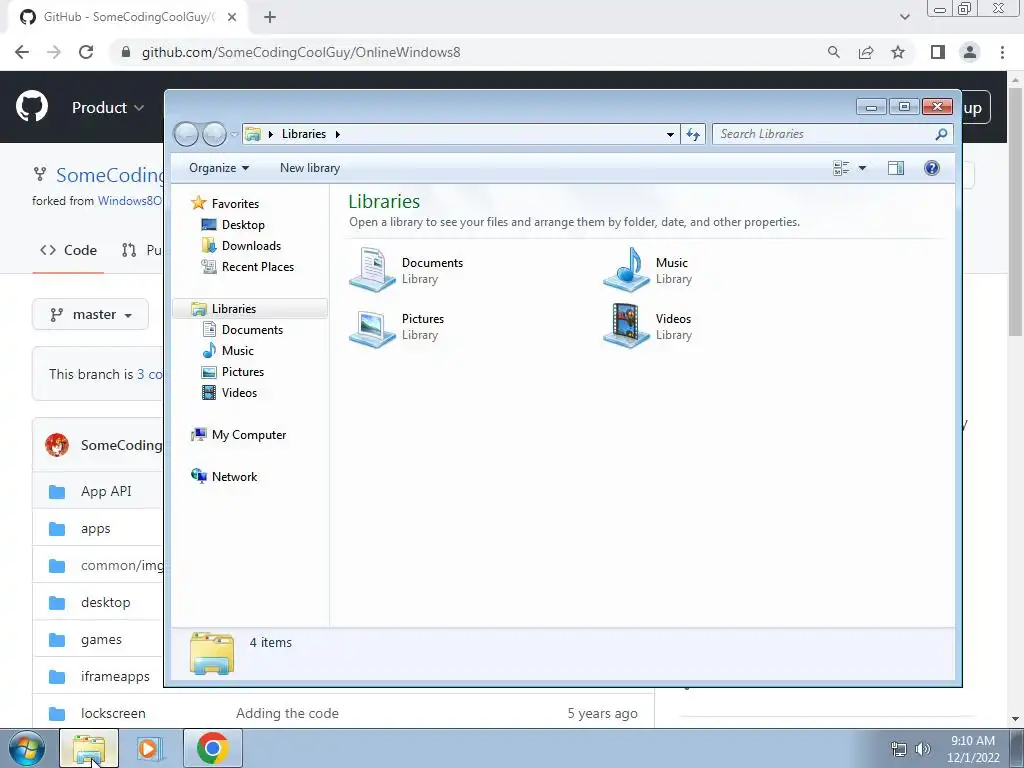Viewport: 1024px width, 768px height.
Task: Click Chrome back button
Action: [x=22, y=52]
